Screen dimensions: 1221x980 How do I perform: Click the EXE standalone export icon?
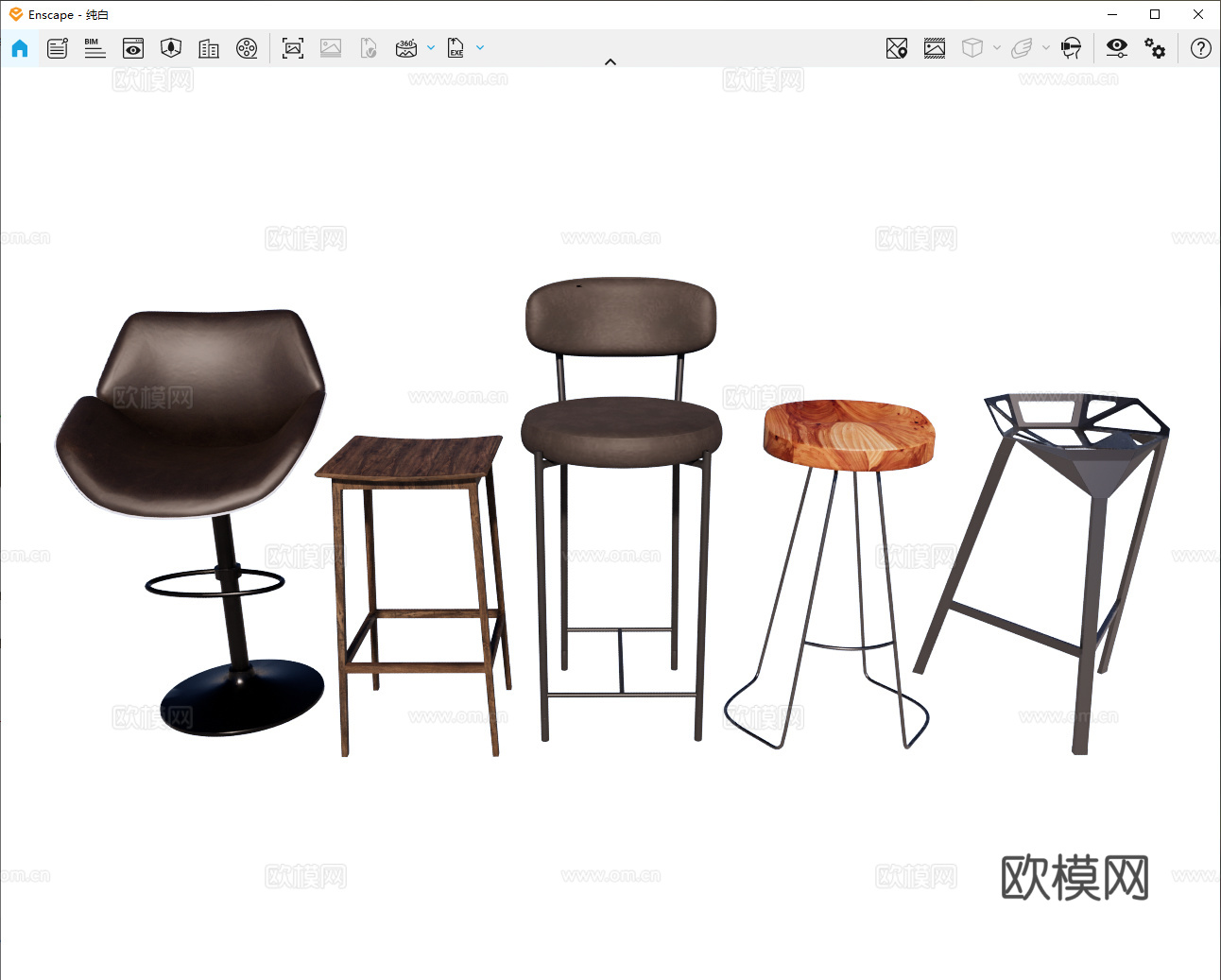click(456, 48)
